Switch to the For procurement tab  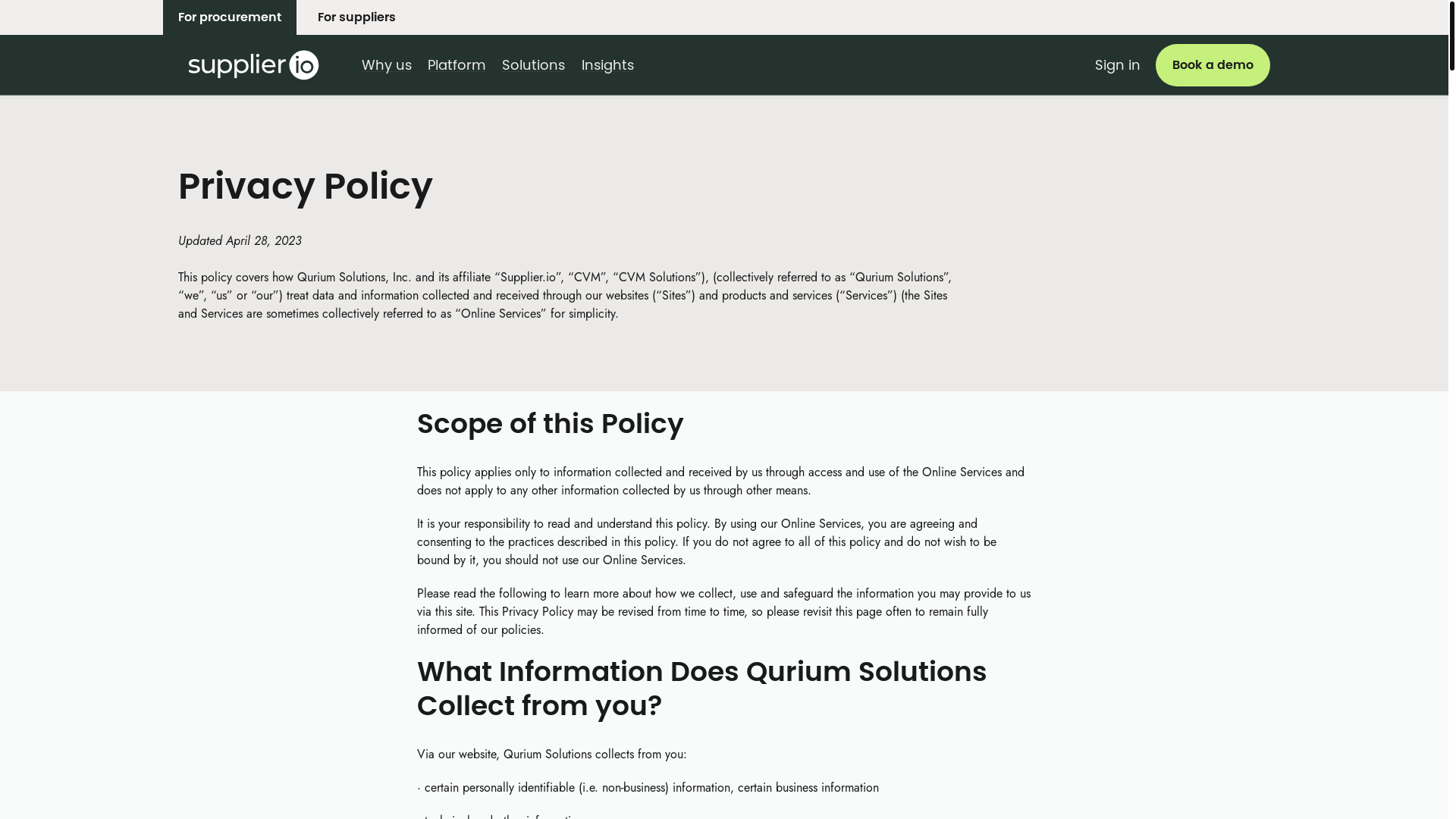pyautogui.click(x=230, y=17)
